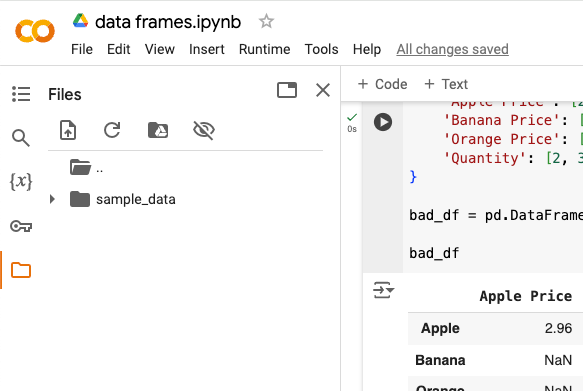Click the green execution checkmark status
This screenshot has width=583, height=391.
[352, 117]
